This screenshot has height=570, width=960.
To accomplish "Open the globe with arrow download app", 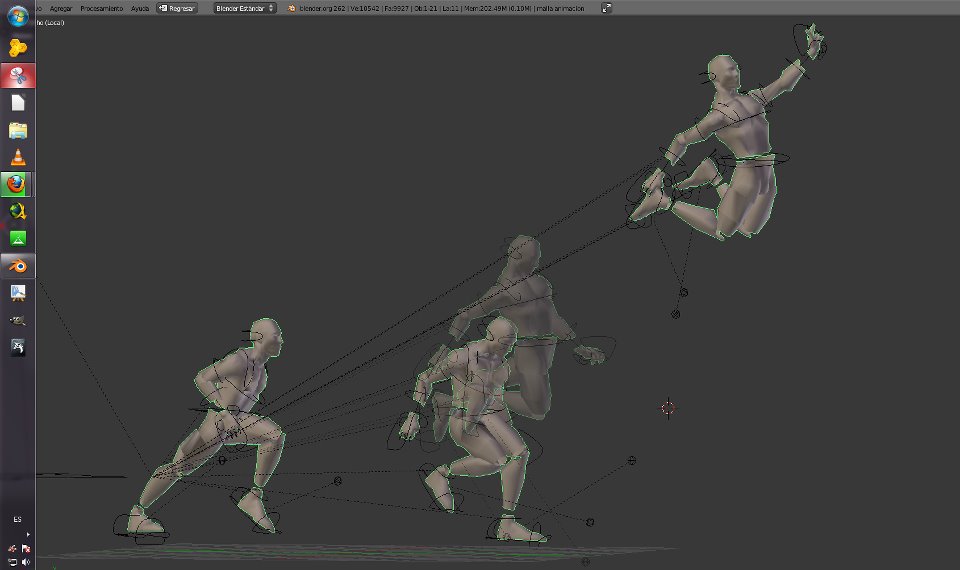I will point(18,211).
